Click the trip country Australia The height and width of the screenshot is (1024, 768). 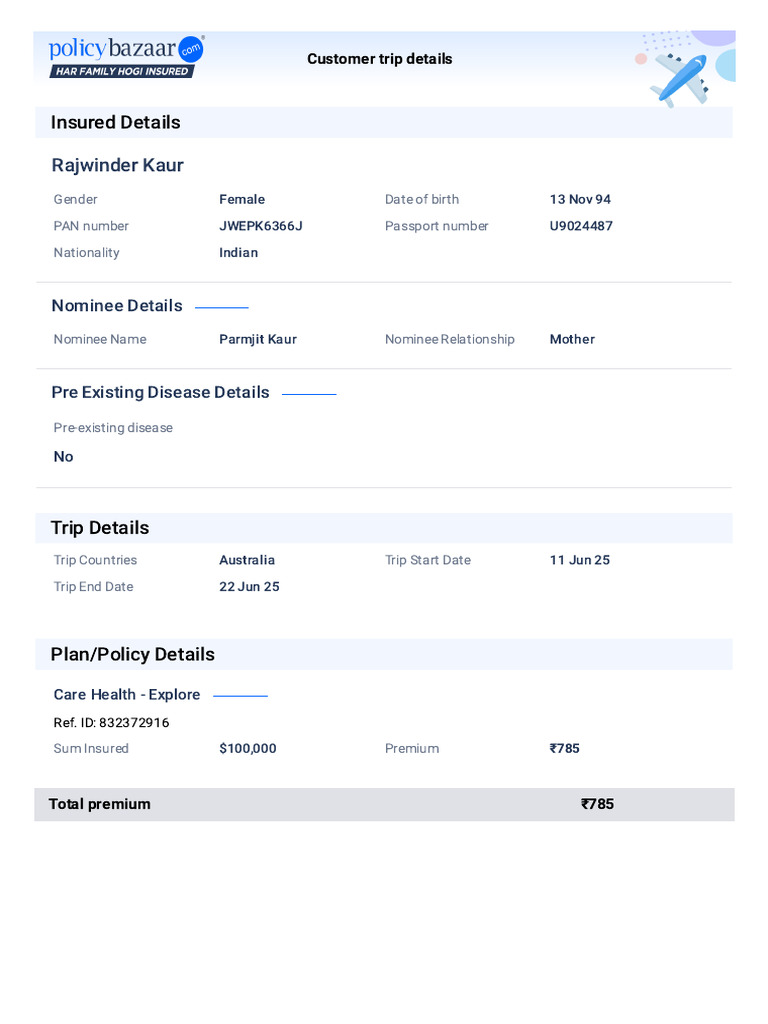click(x=247, y=560)
